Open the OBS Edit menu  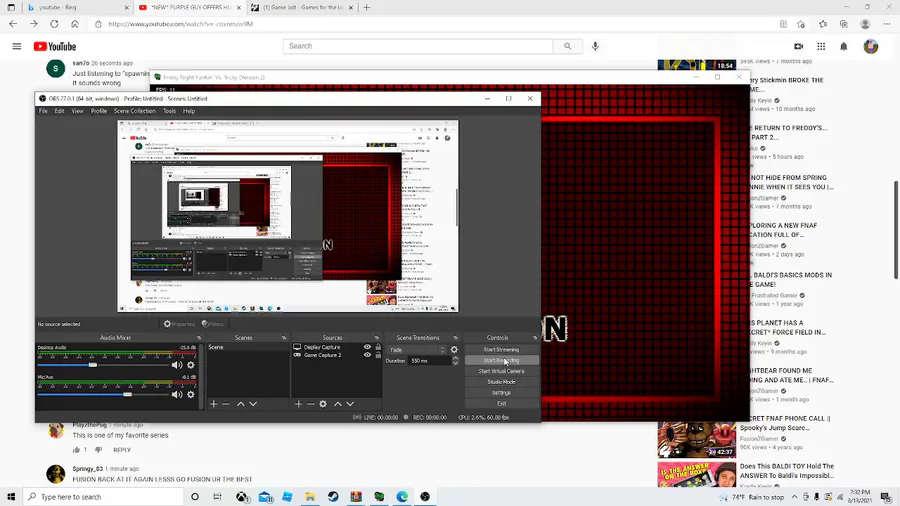59,111
